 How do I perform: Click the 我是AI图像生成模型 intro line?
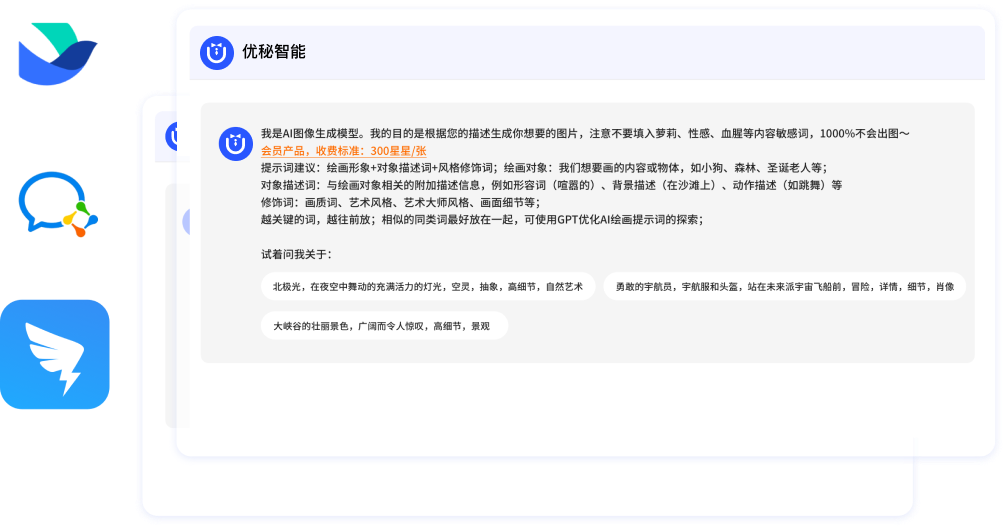tap(584, 133)
